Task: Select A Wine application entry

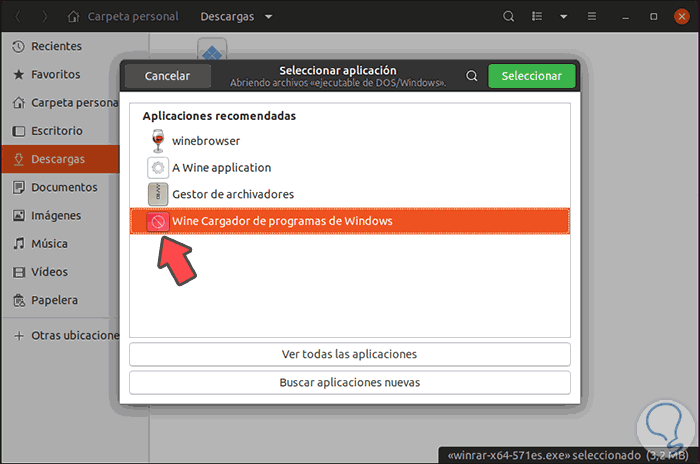Action: [x=350, y=168]
